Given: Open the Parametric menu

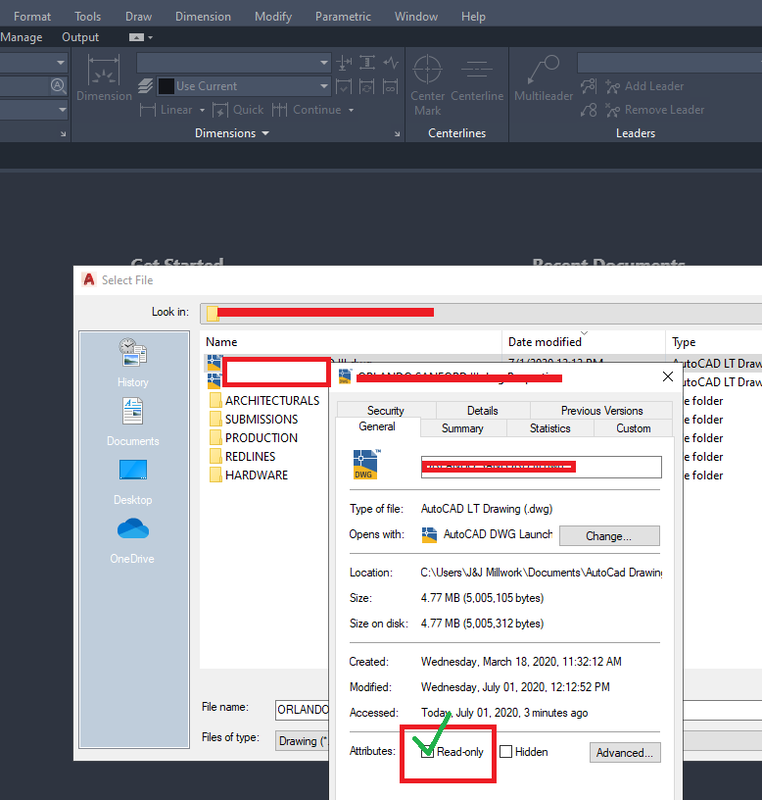Looking at the screenshot, I should click(x=342, y=16).
